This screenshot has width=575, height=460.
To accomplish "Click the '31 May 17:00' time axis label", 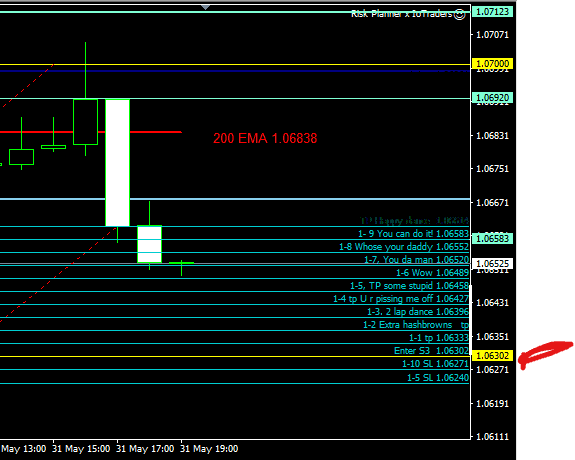I will (145, 449).
